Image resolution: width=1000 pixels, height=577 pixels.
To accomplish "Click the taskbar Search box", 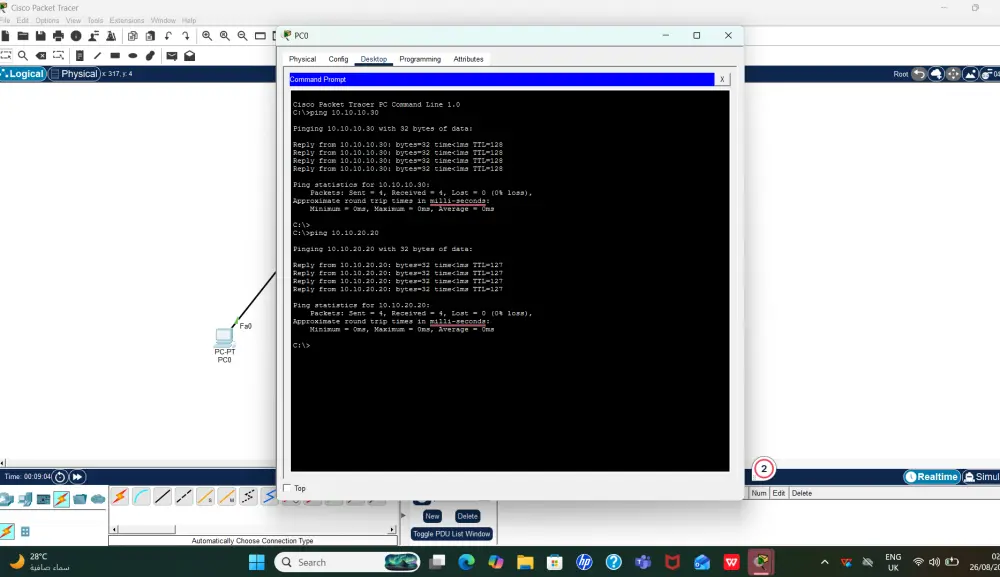I will (x=348, y=562).
